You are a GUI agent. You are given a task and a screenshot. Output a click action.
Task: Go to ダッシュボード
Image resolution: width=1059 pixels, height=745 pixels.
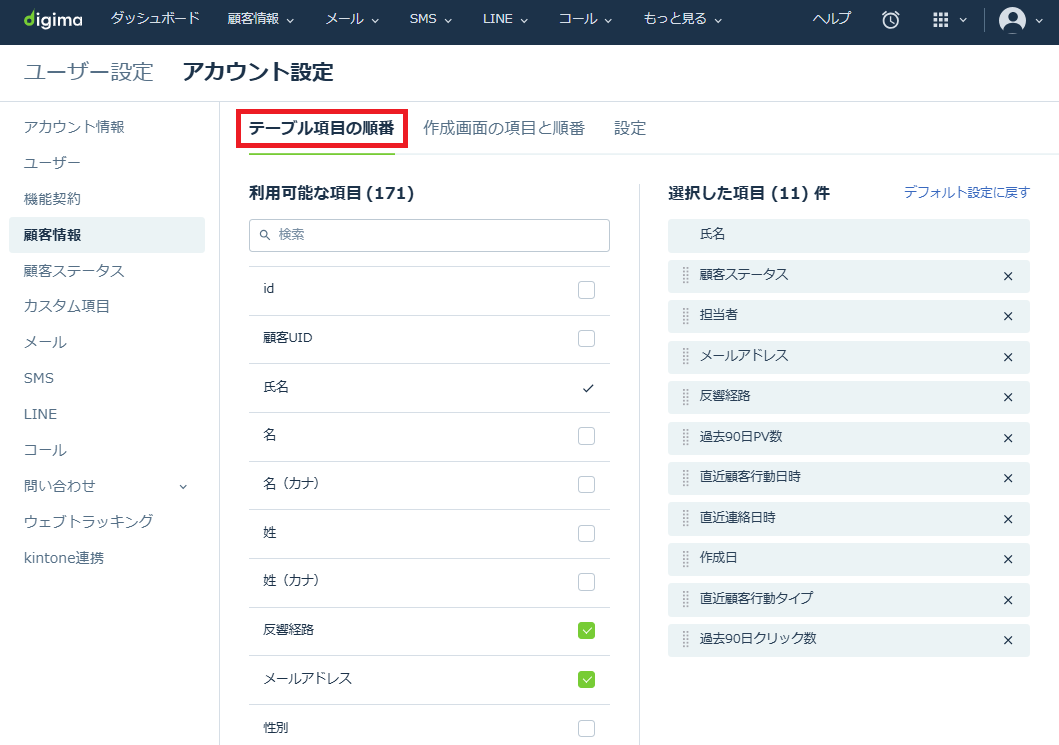pyautogui.click(x=155, y=18)
